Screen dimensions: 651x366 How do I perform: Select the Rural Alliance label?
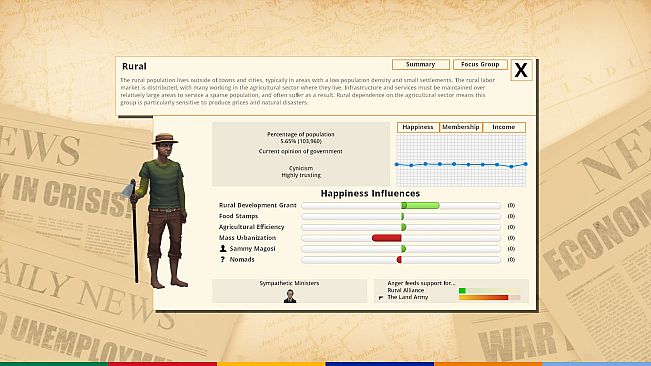pyautogui.click(x=406, y=290)
